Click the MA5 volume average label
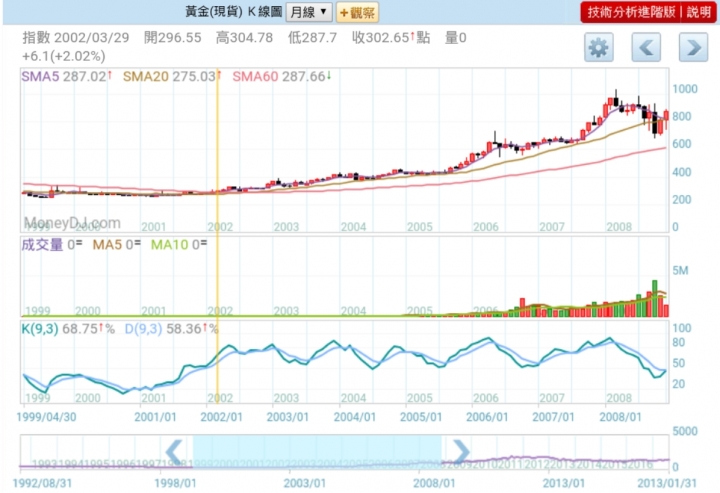Screen dimensions: 720x493 107,245
